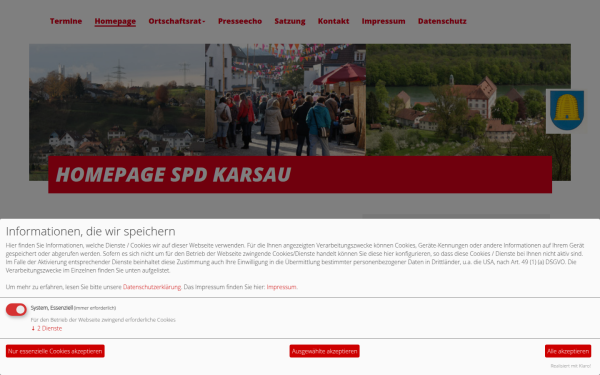Click the beehive coat of arms icon
Viewport: 600px width, 375px height.
[567, 111]
